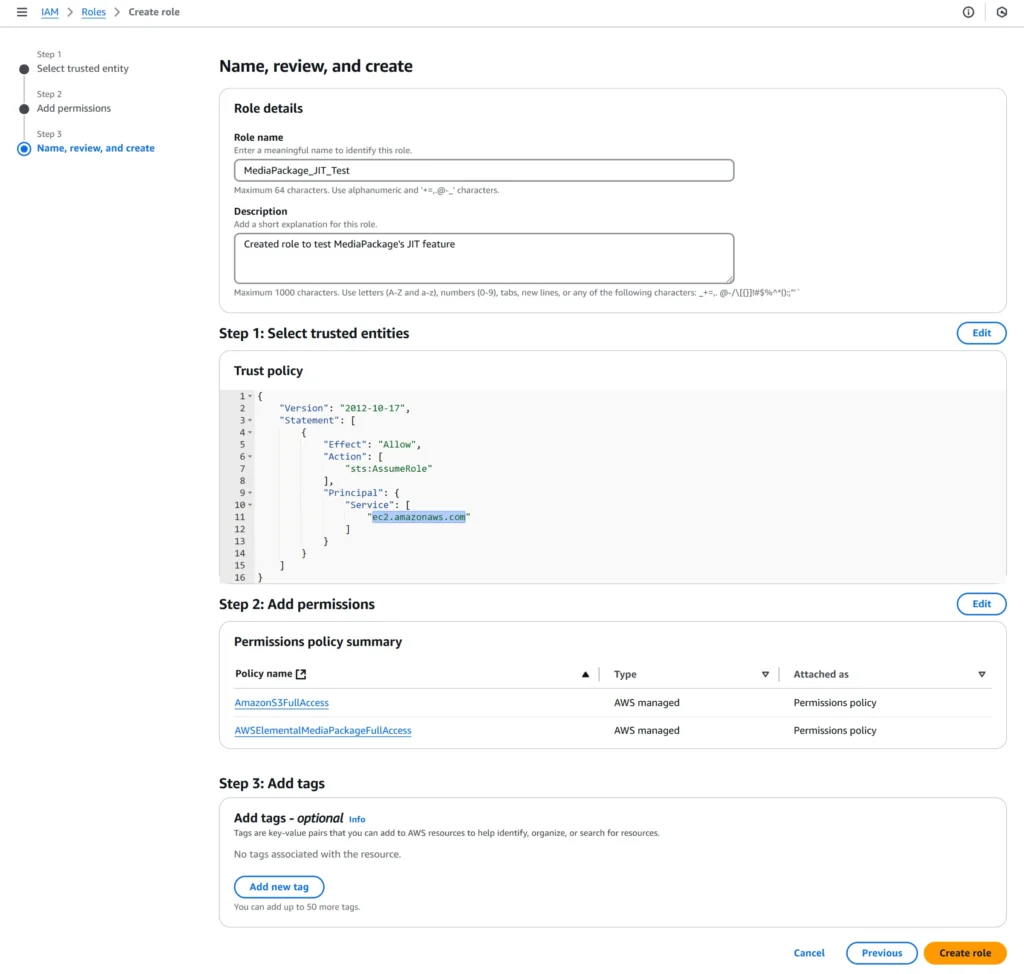This screenshot has height=974, width=1024.
Task: Collapse Action fold arrow on line 6
Action: 250,457
